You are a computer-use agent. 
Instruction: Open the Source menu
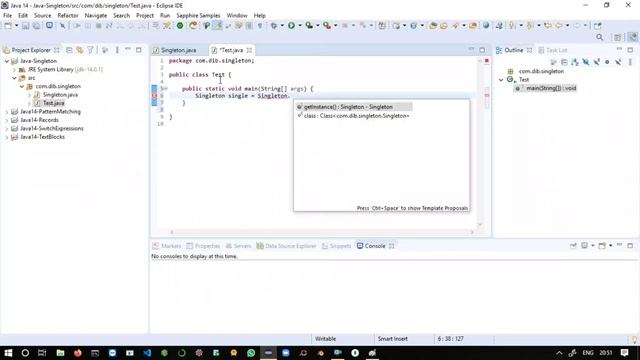[42, 16]
